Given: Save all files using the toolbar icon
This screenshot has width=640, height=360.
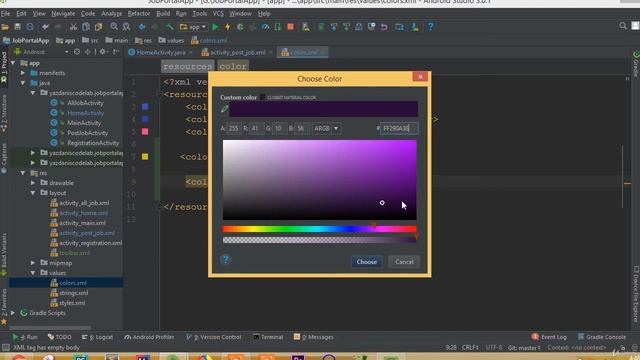Looking at the screenshot, I should [18, 27].
